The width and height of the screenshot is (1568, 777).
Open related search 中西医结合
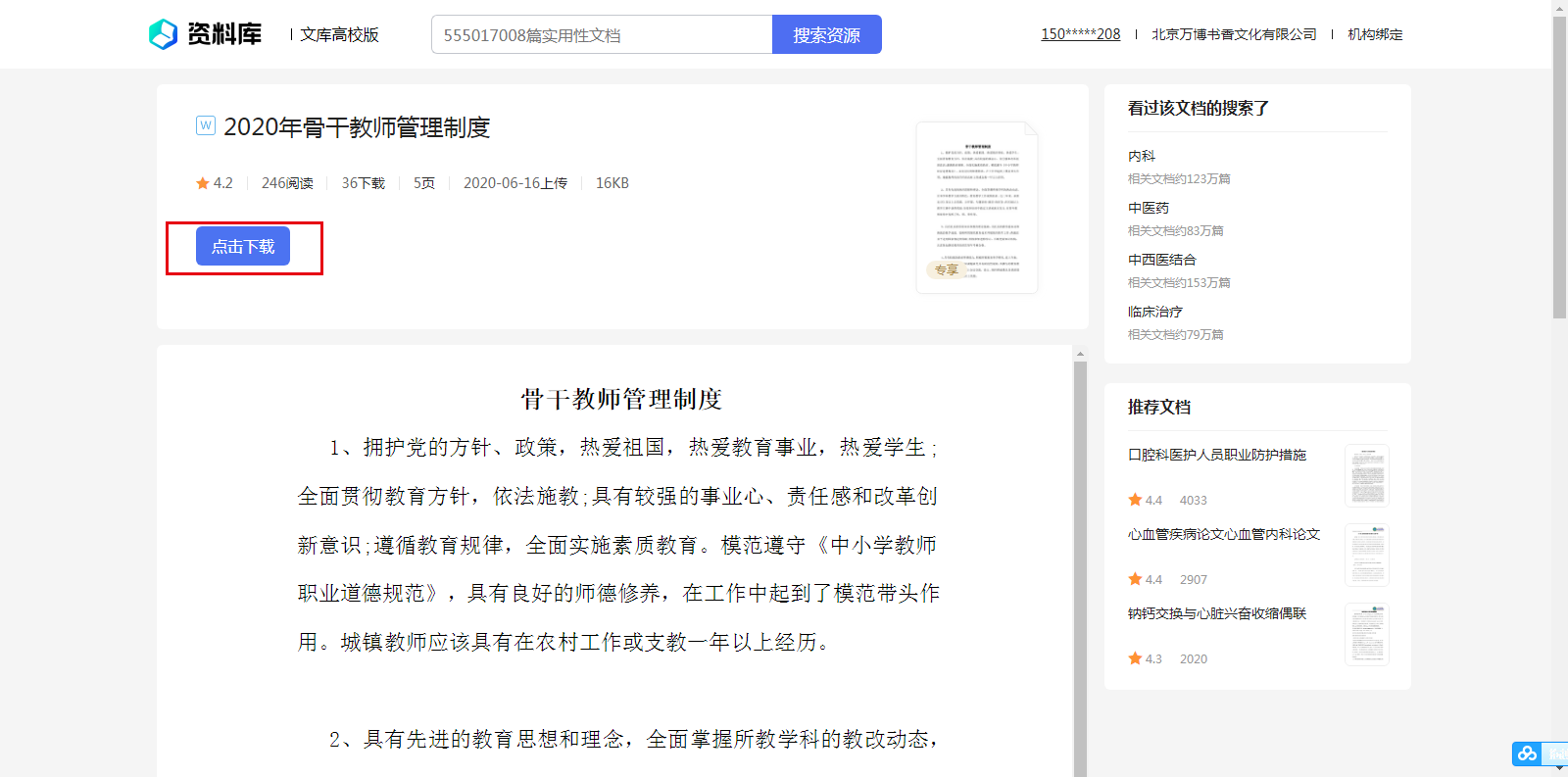(x=1161, y=260)
